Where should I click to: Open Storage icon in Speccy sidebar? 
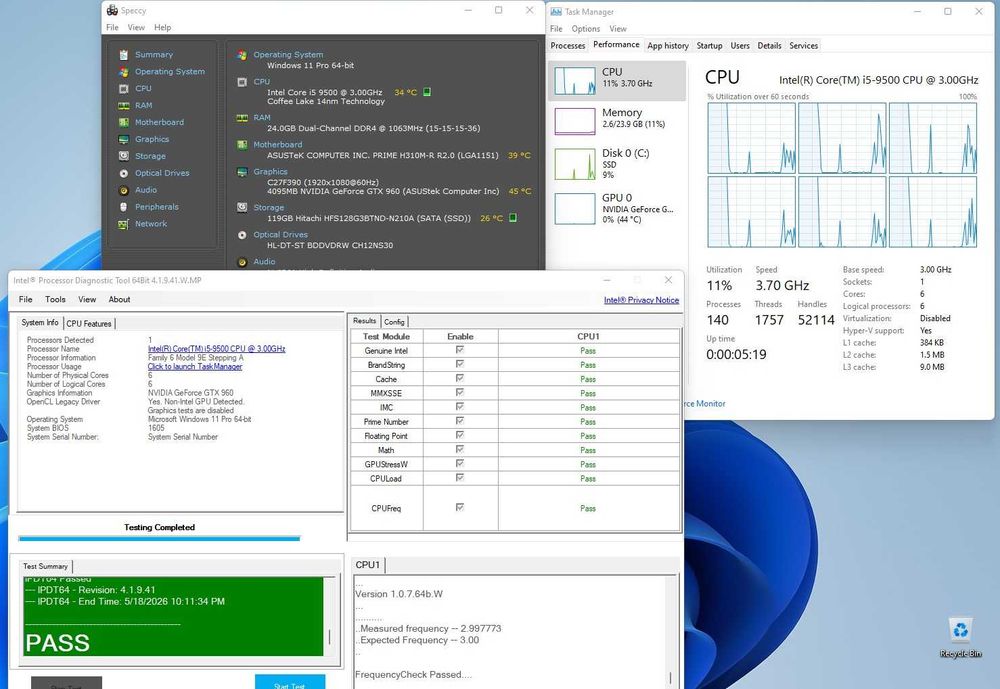tap(124, 156)
